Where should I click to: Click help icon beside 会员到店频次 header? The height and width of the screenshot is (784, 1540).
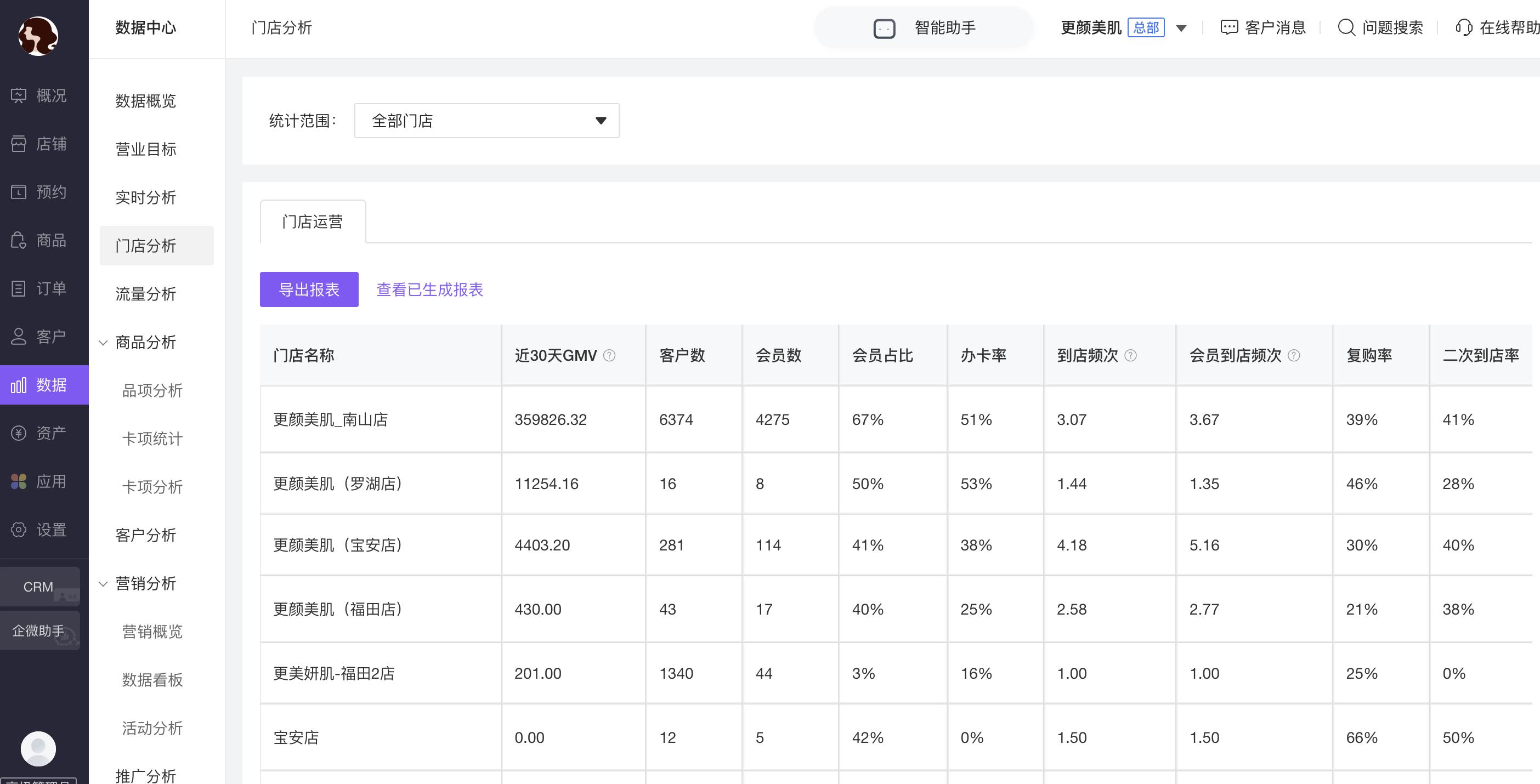(1294, 356)
